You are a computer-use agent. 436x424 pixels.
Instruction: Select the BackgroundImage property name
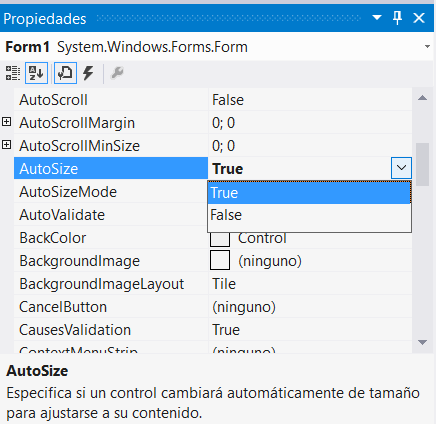(x=79, y=261)
